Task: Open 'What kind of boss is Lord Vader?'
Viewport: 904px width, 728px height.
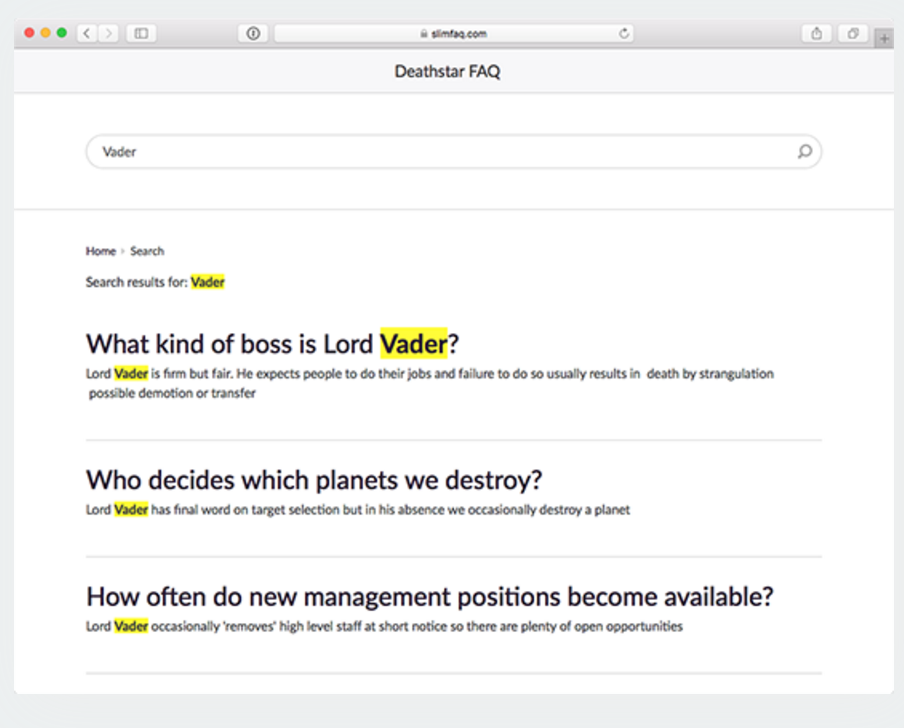Action: click(273, 344)
